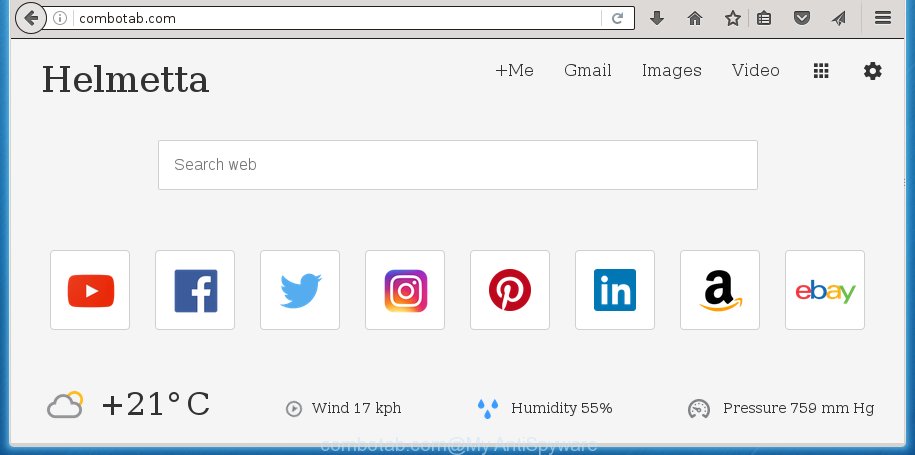Image resolution: width=915 pixels, height=455 pixels.
Task: Click the Humidity 55% text
Action: click(561, 408)
